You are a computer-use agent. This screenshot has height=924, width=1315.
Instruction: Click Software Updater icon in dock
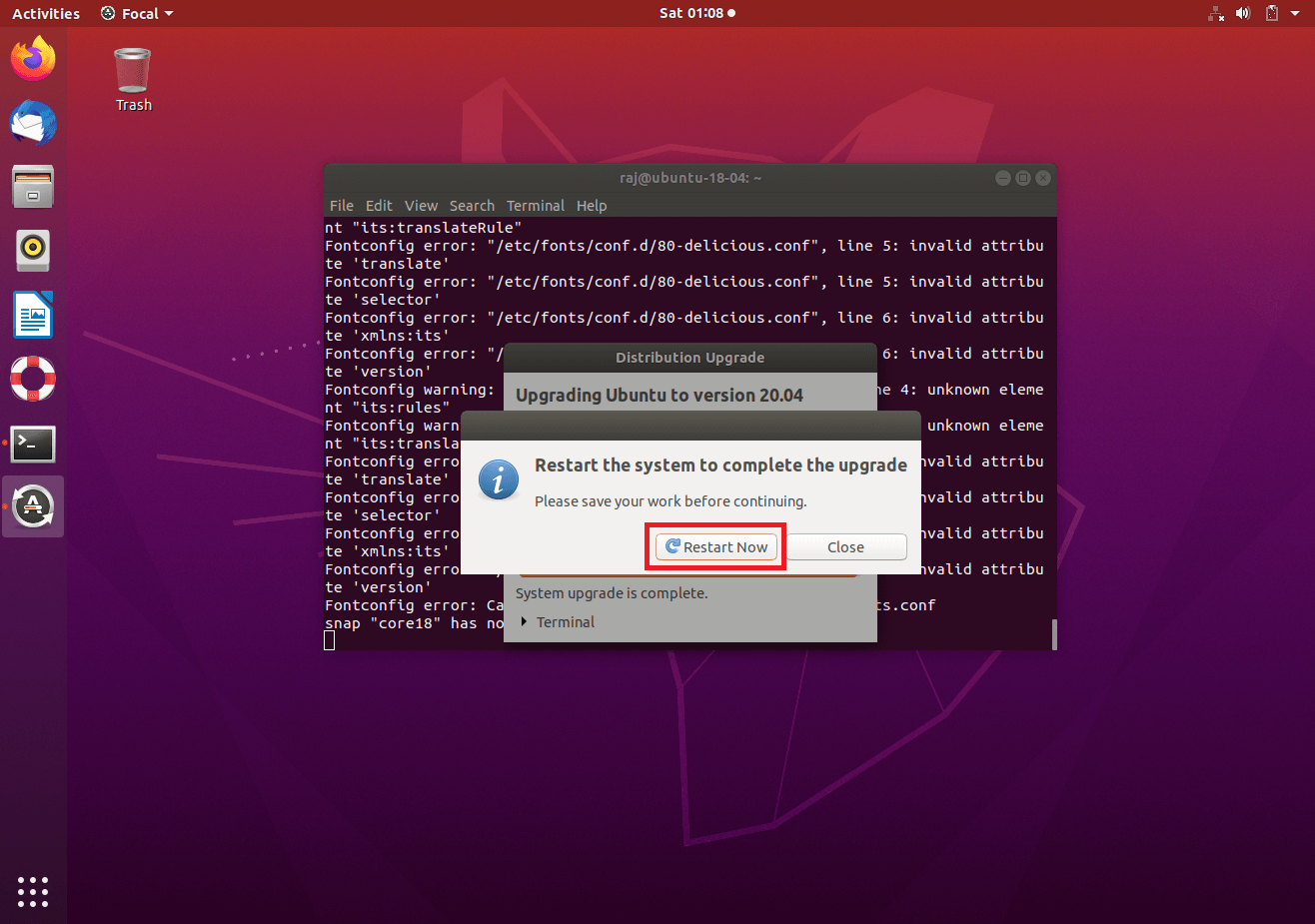(x=33, y=506)
